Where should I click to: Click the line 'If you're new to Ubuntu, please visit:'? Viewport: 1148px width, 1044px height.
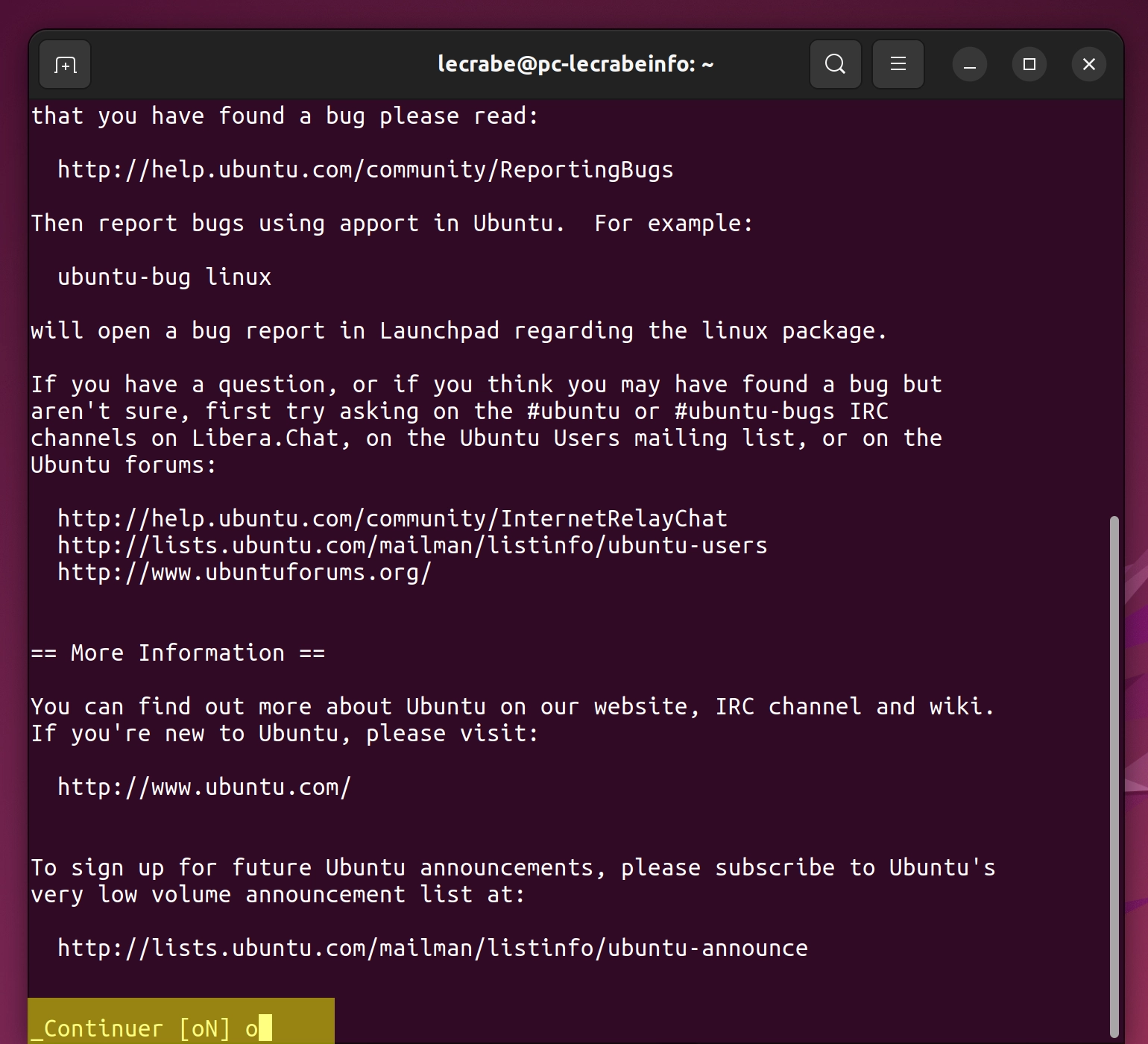(x=284, y=733)
